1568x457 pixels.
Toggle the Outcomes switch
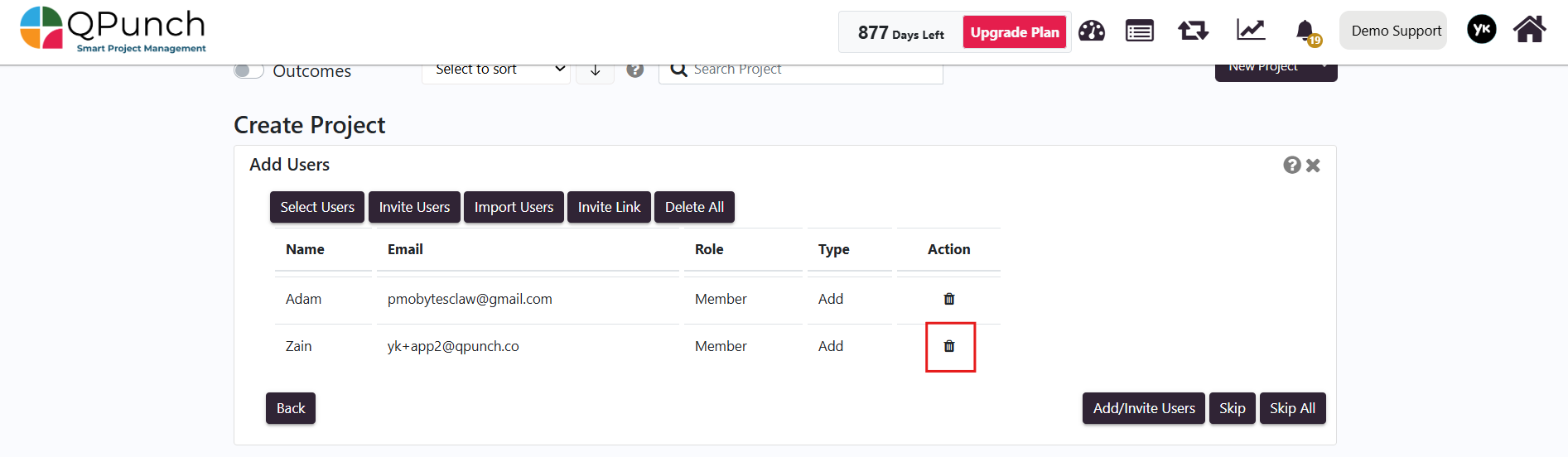pos(248,71)
